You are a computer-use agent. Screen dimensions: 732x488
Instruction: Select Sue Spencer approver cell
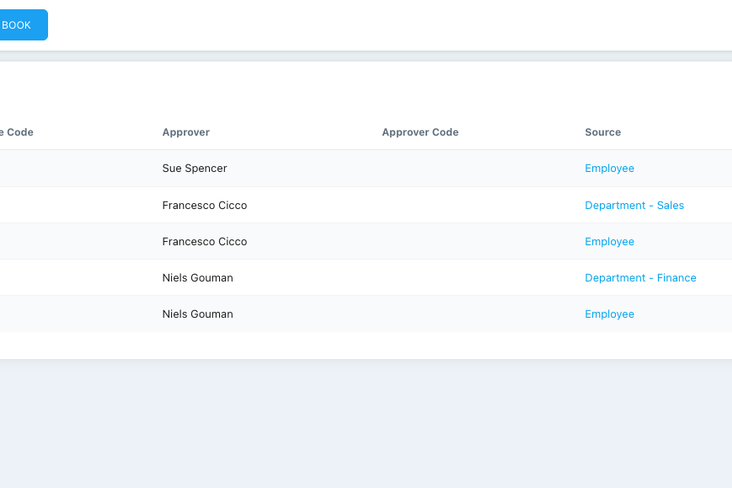(x=194, y=168)
